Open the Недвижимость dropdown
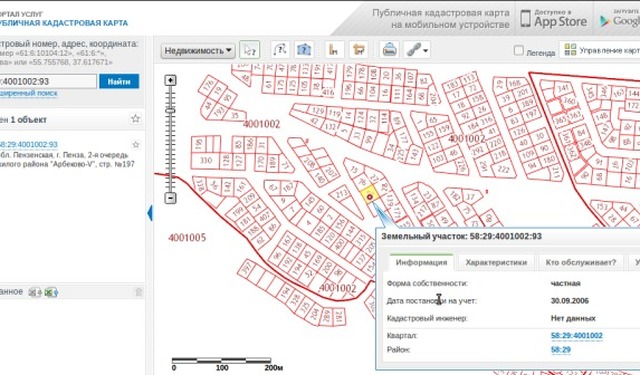 pos(198,51)
